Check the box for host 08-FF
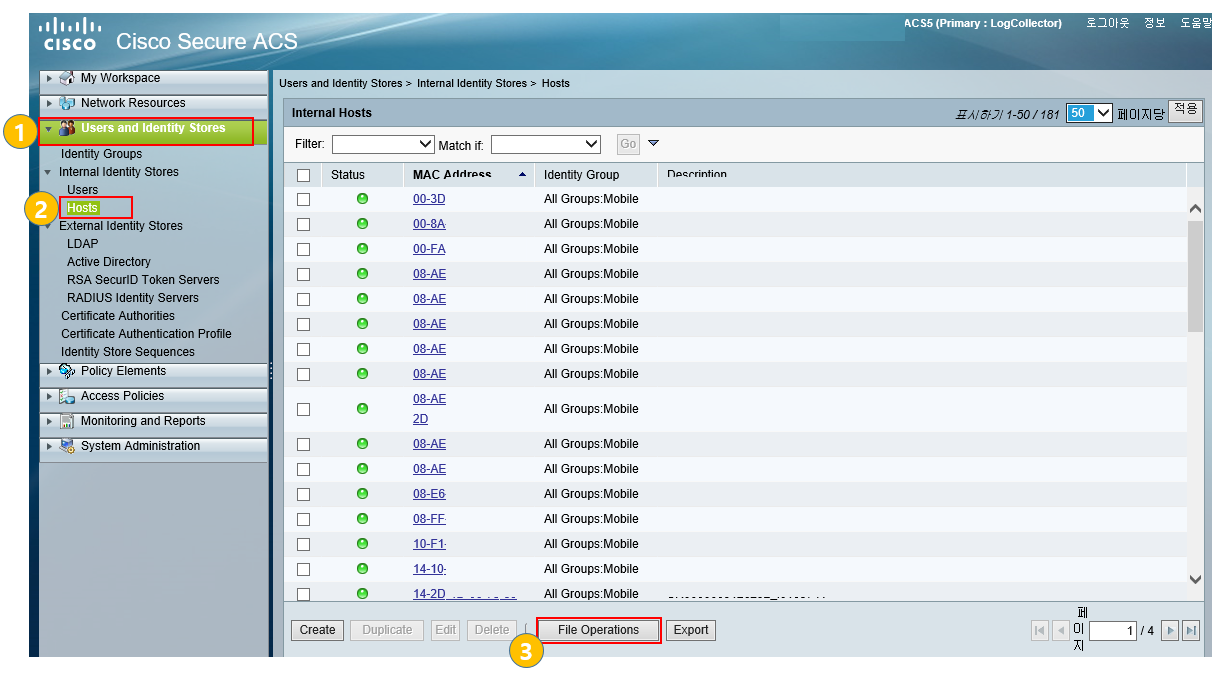 pyautogui.click(x=303, y=519)
